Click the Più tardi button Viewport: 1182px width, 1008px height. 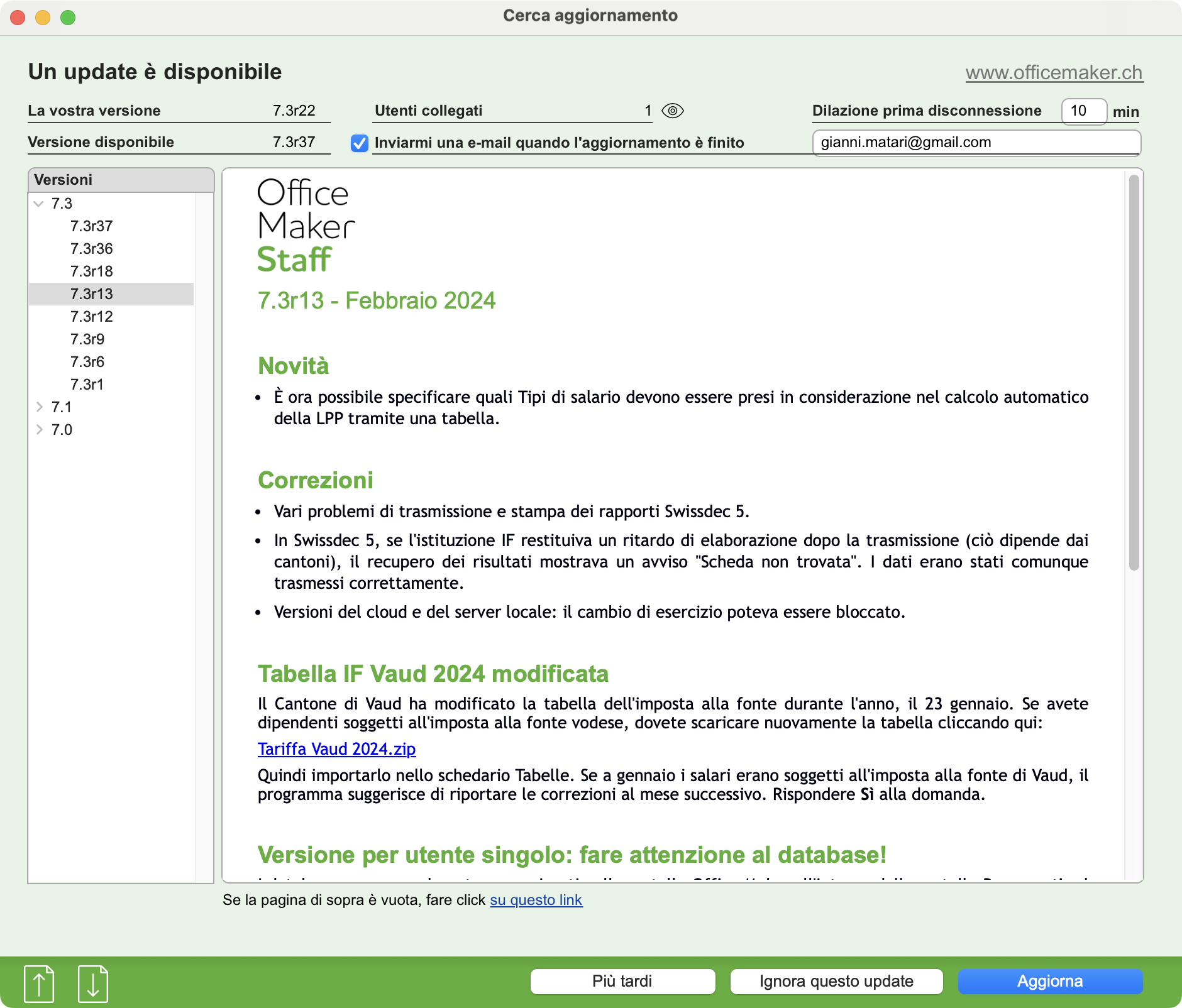click(622, 982)
